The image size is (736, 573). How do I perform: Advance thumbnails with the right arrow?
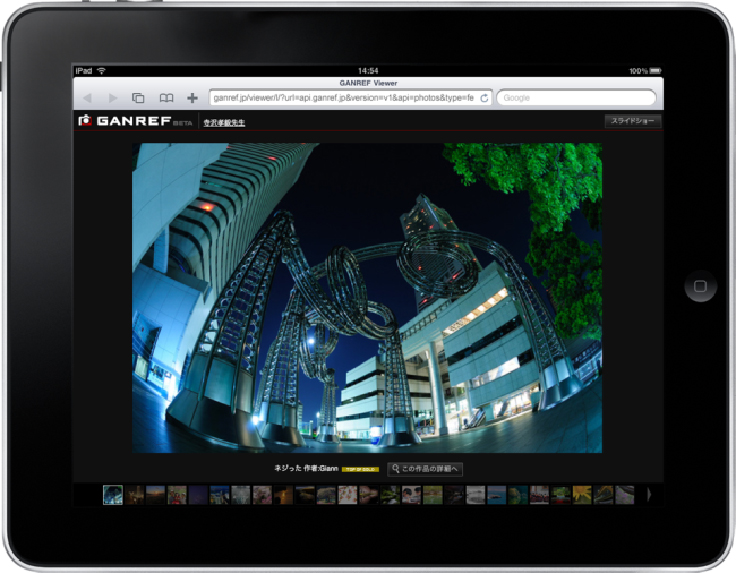tap(649, 495)
